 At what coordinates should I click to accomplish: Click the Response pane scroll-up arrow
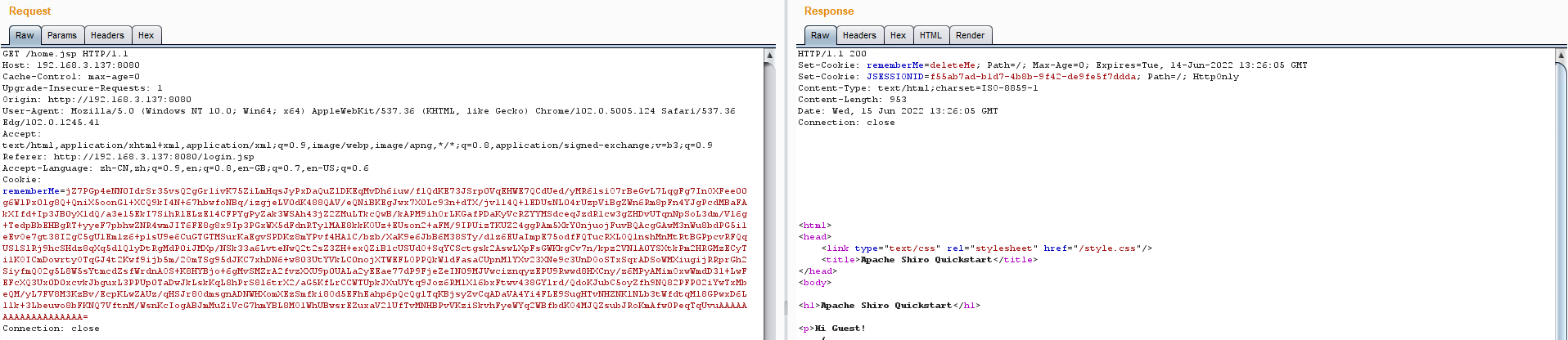(1561, 56)
